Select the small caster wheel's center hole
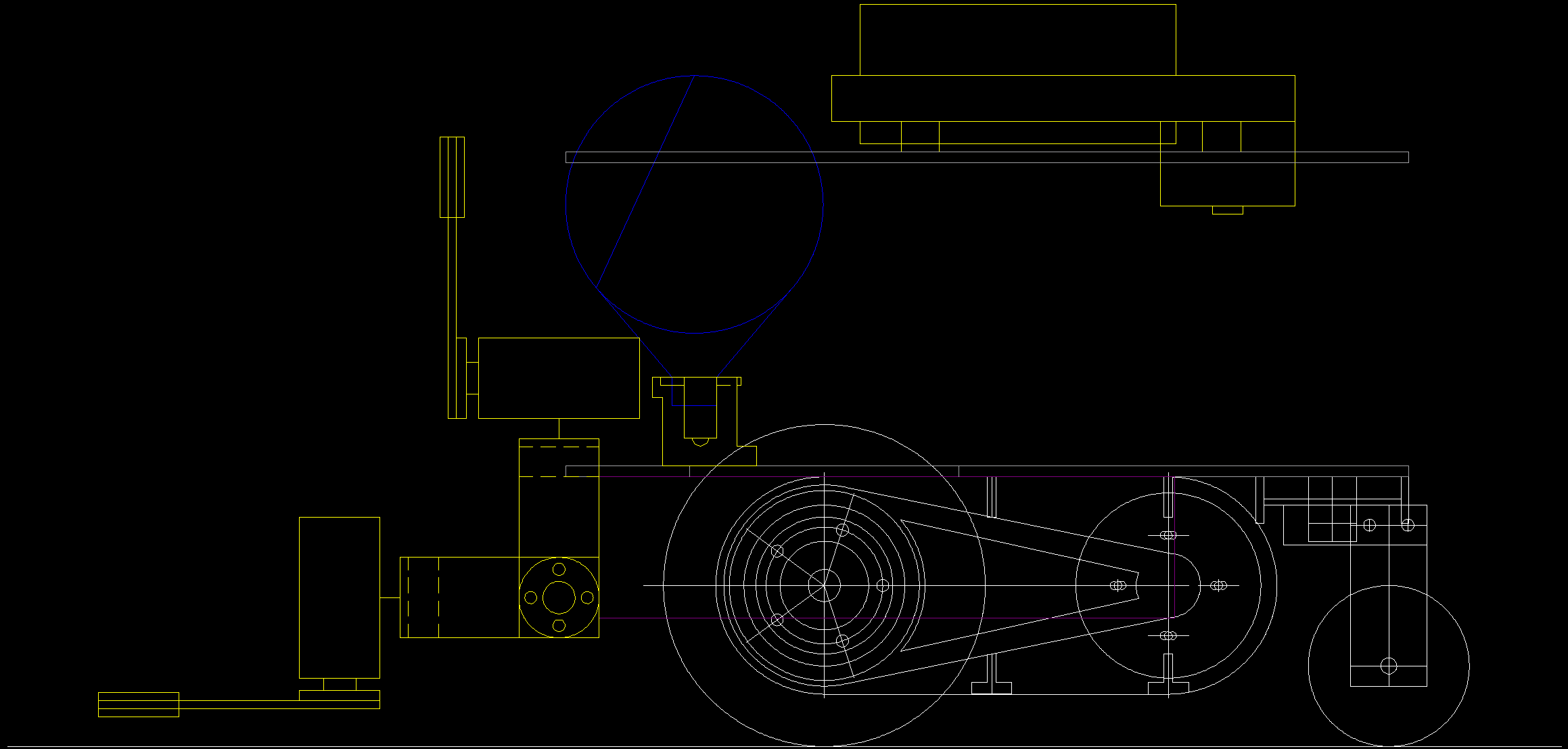Screen dimensions: 1568x749 click(1388, 666)
